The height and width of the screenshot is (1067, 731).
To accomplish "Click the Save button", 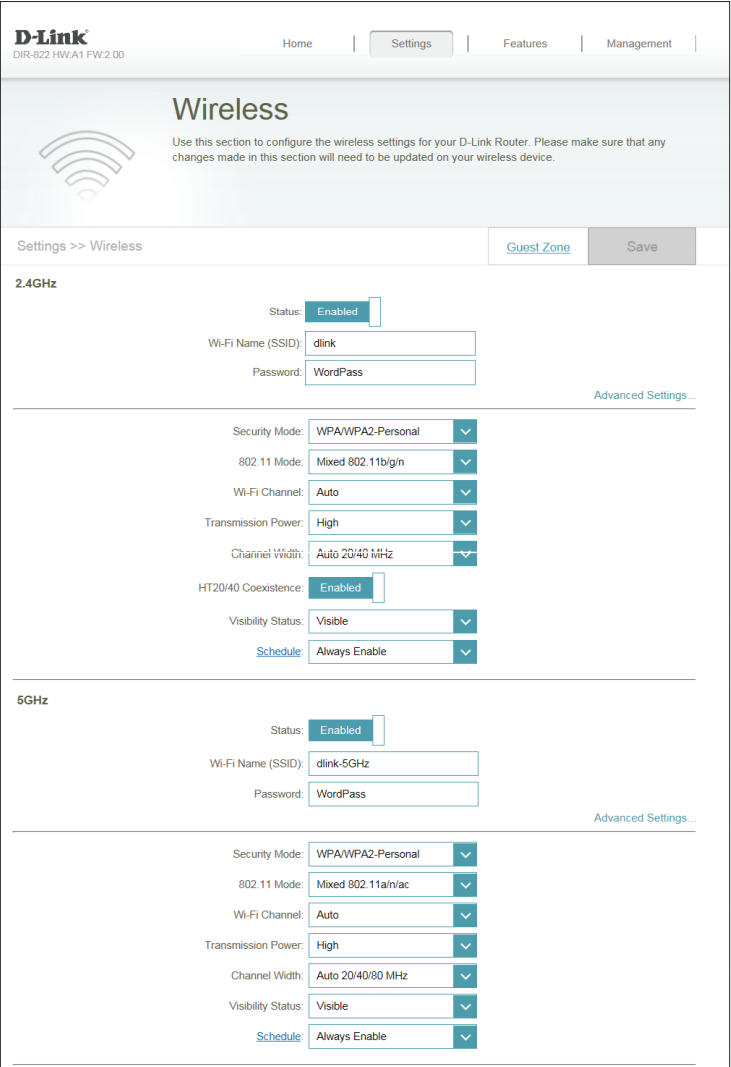I will 642,246.
